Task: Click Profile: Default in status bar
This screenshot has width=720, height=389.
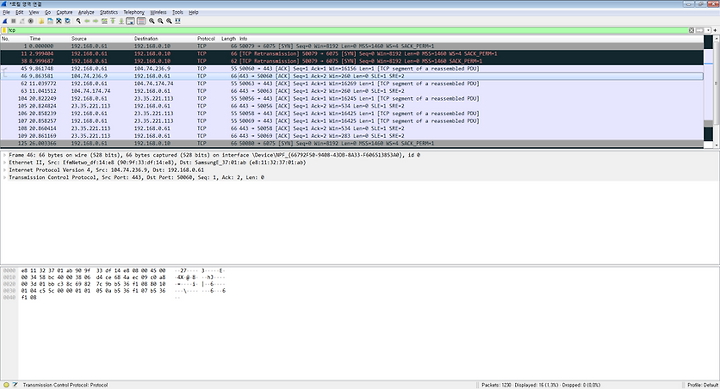Action: (x=703, y=385)
